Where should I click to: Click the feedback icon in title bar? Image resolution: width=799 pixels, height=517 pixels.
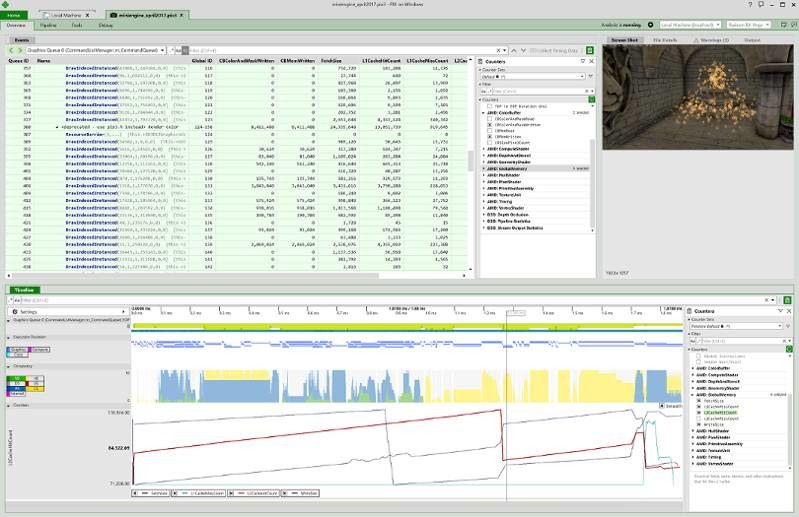[761, 4]
